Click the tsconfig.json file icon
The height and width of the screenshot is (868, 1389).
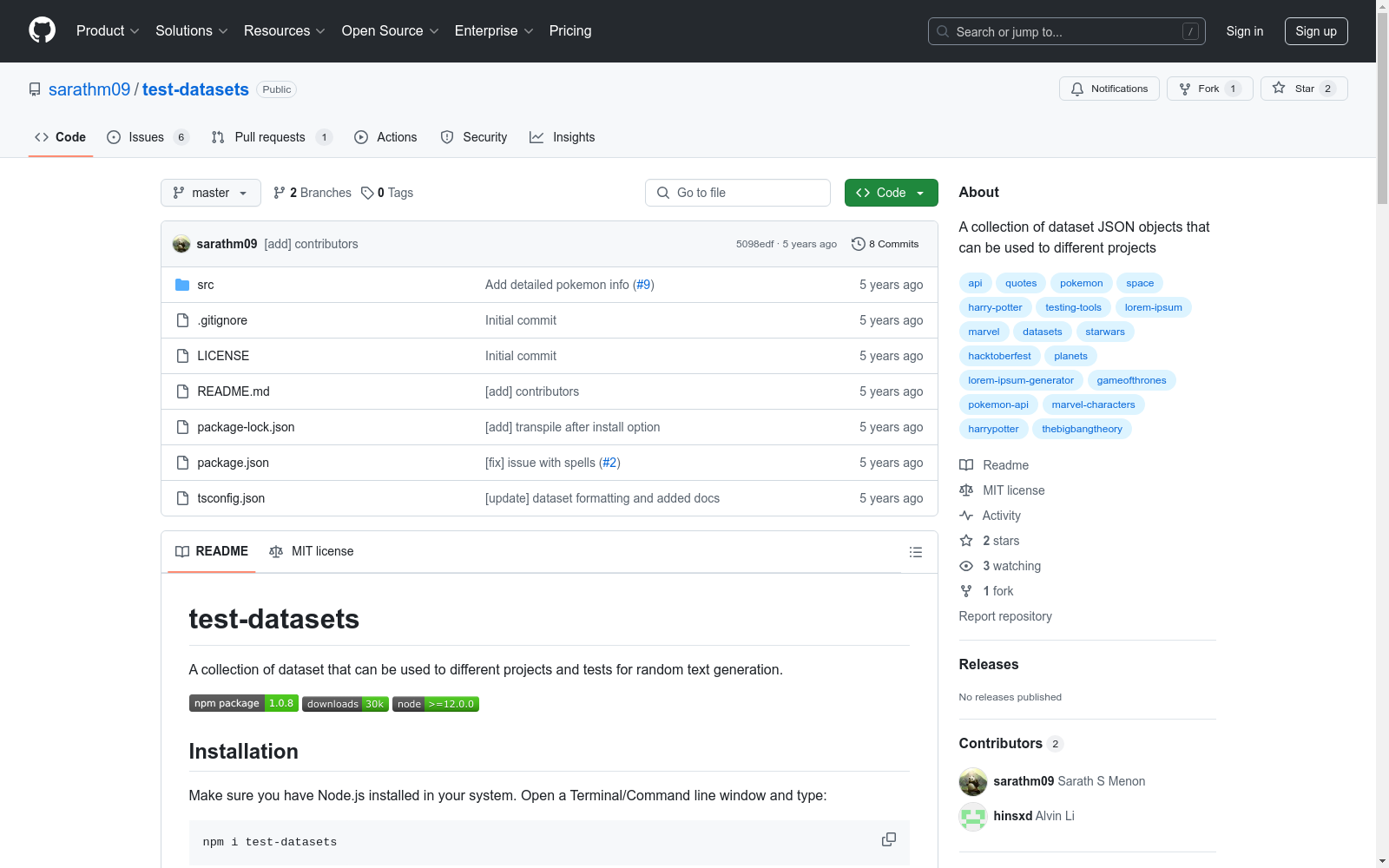coord(182,498)
